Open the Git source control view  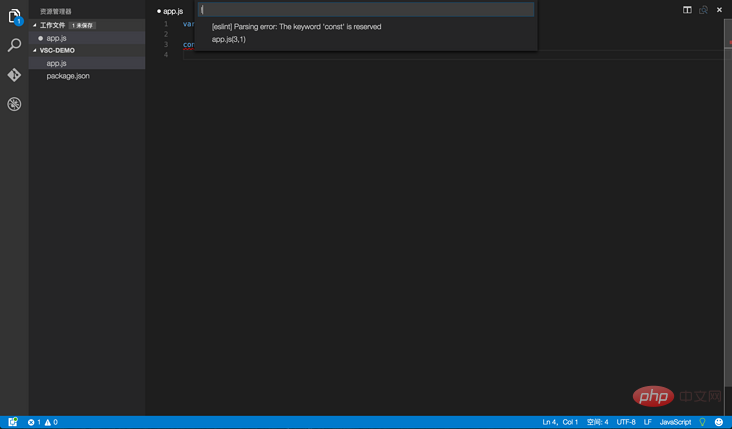14,75
